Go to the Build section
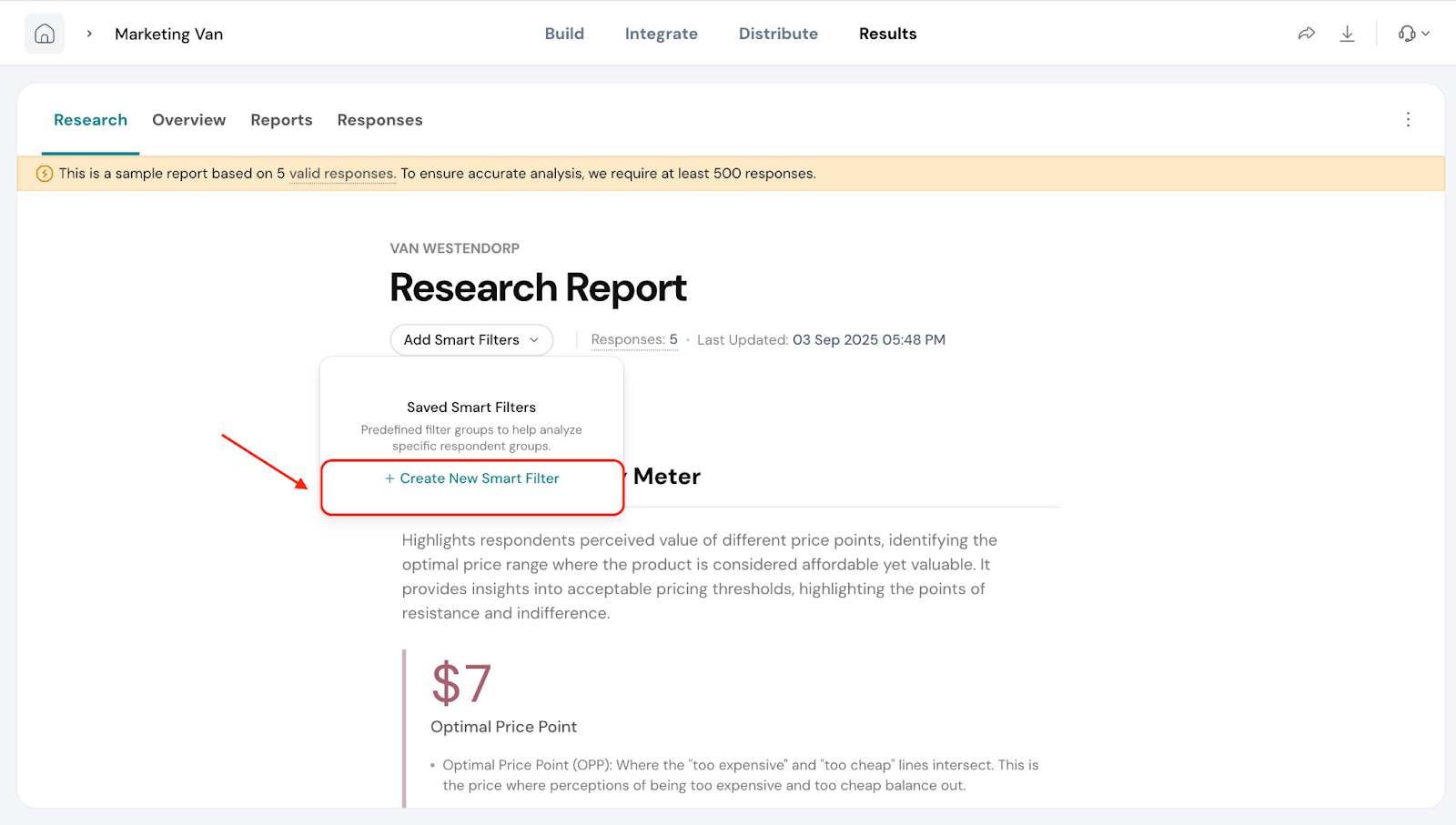This screenshot has height=825, width=1456. pyautogui.click(x=564, y=34)
